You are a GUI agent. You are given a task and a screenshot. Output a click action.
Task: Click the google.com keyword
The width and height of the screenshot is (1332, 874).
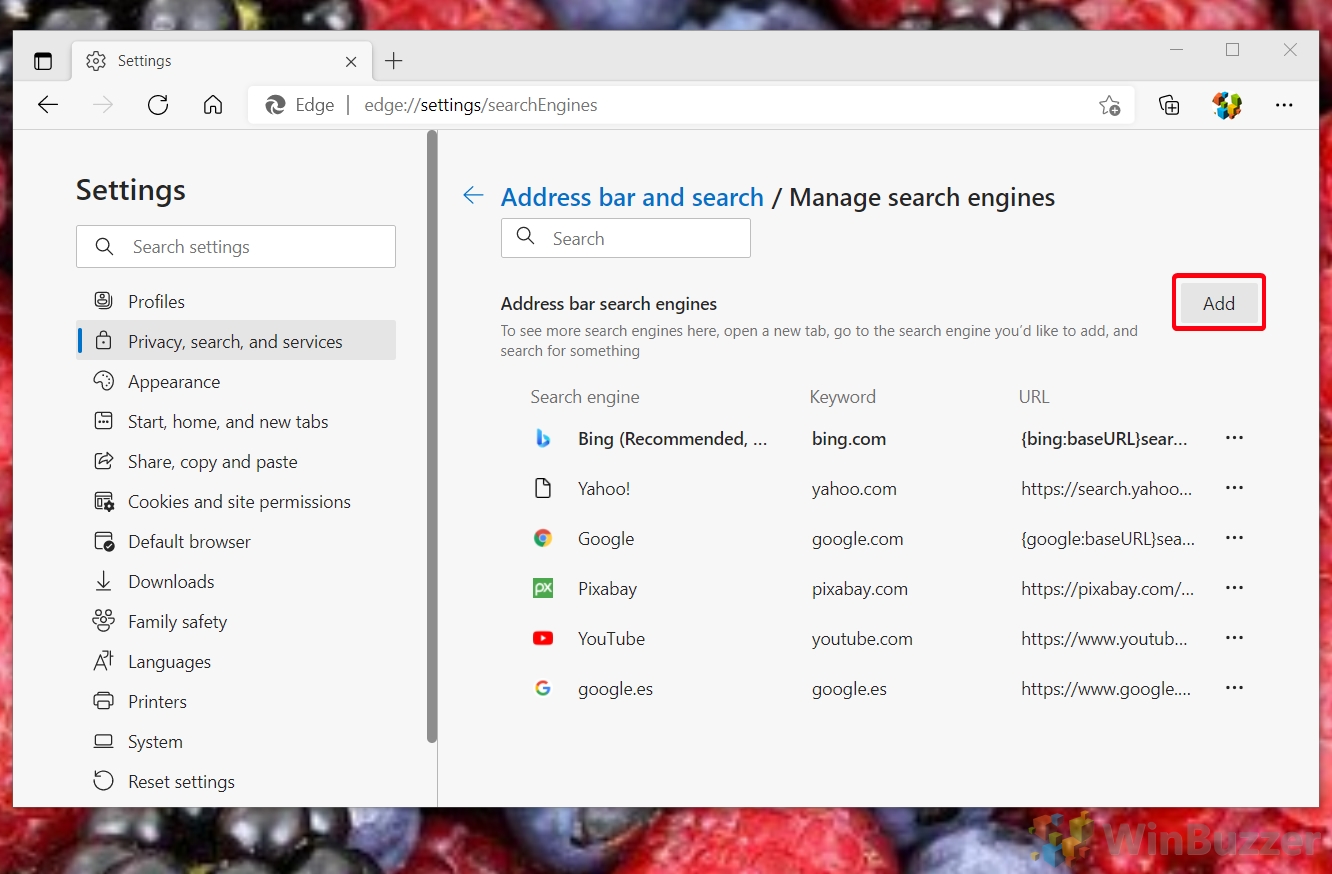pyautogui.click(x=857, y=538)
